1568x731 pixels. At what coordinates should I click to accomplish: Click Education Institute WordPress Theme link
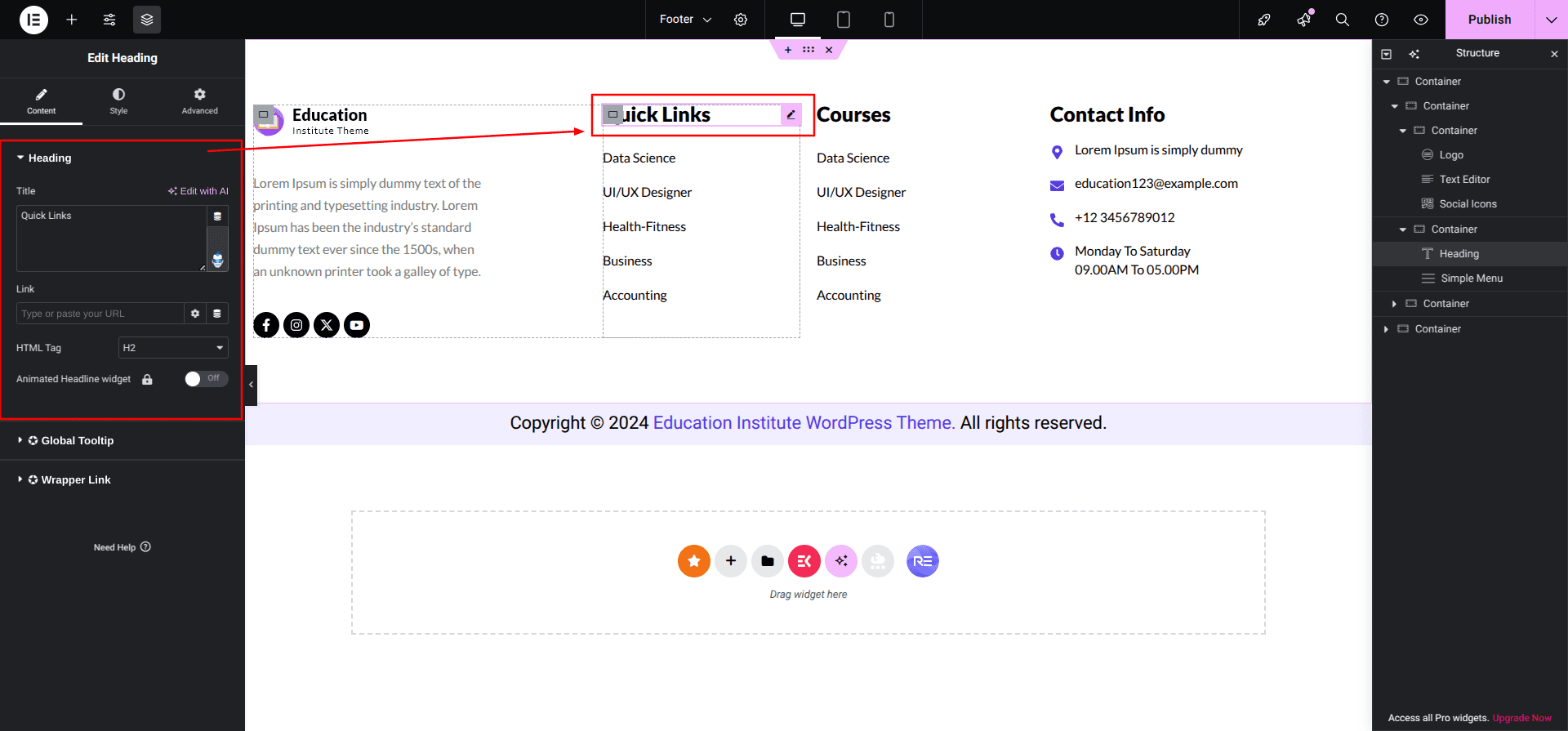click(804, 423)
